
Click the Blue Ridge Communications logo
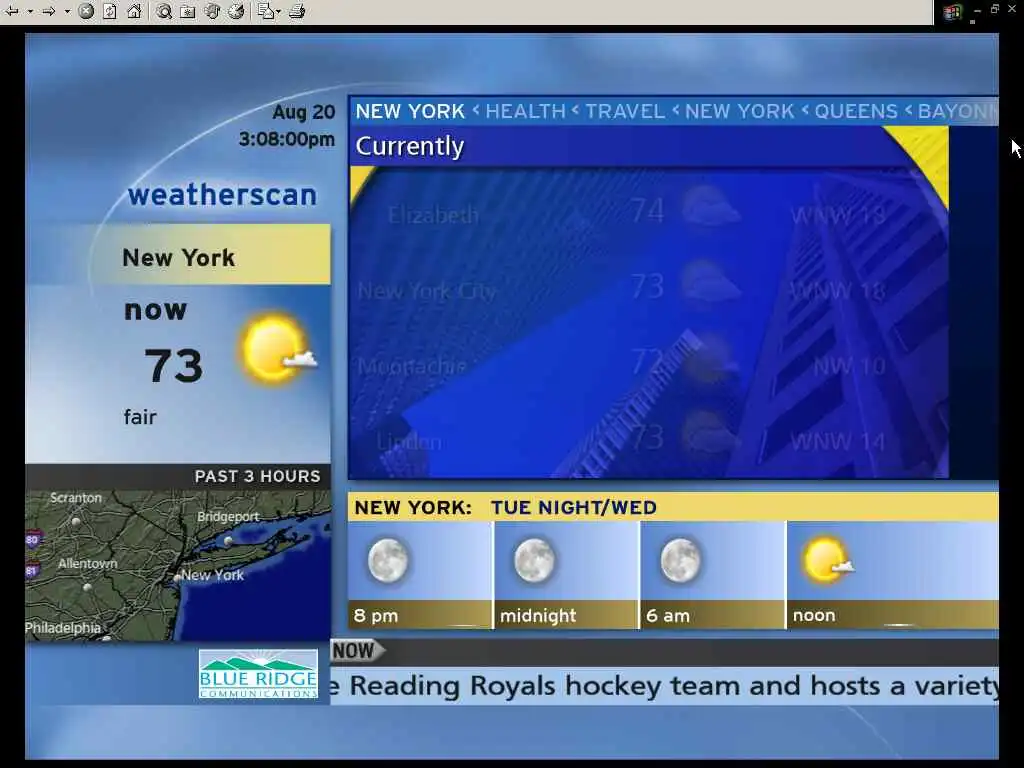[258, 675]
